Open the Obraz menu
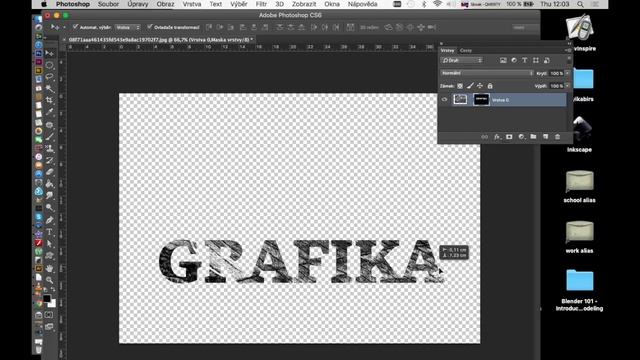 coord(165,4)
